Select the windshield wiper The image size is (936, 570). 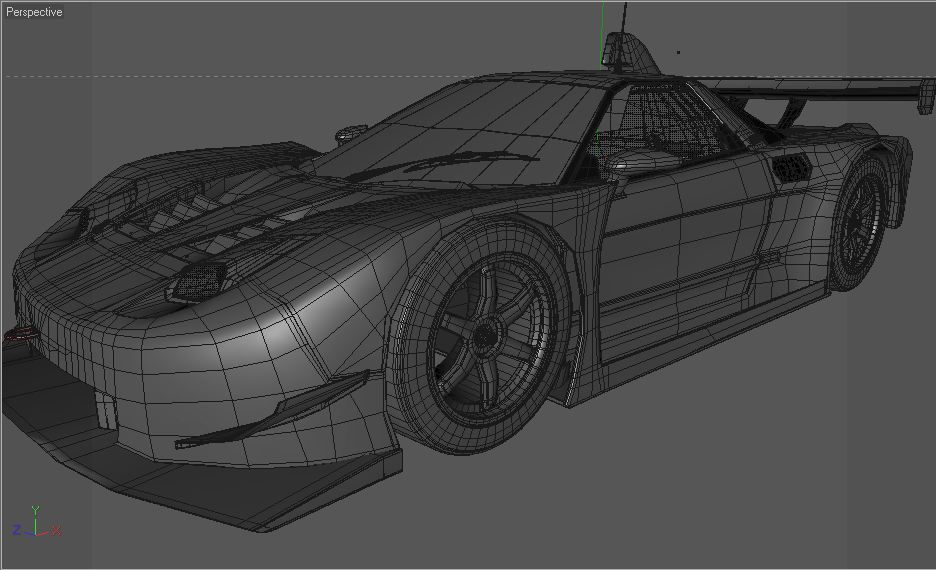[x=442, y=164]
